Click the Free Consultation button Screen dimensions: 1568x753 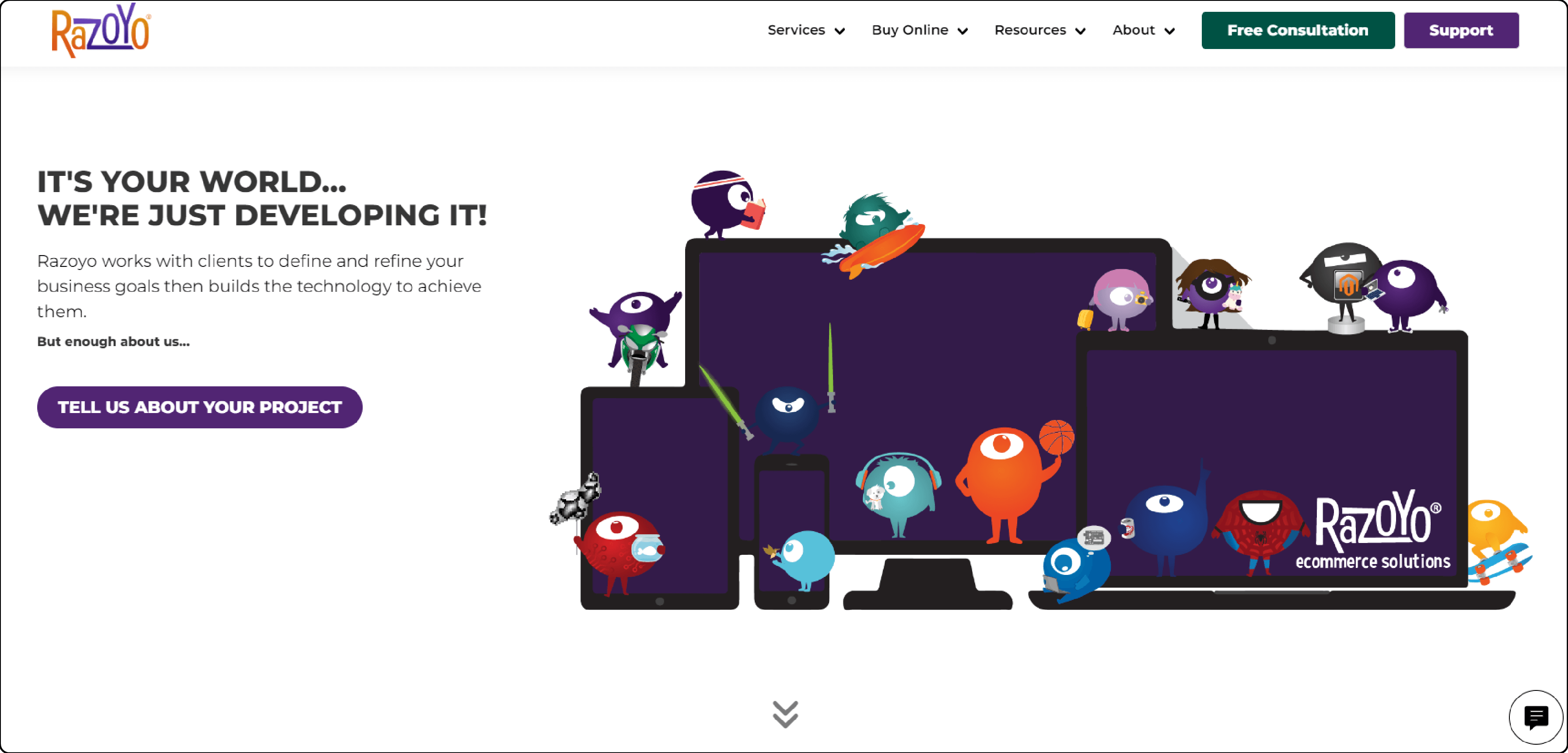[x=1298, y=31]
